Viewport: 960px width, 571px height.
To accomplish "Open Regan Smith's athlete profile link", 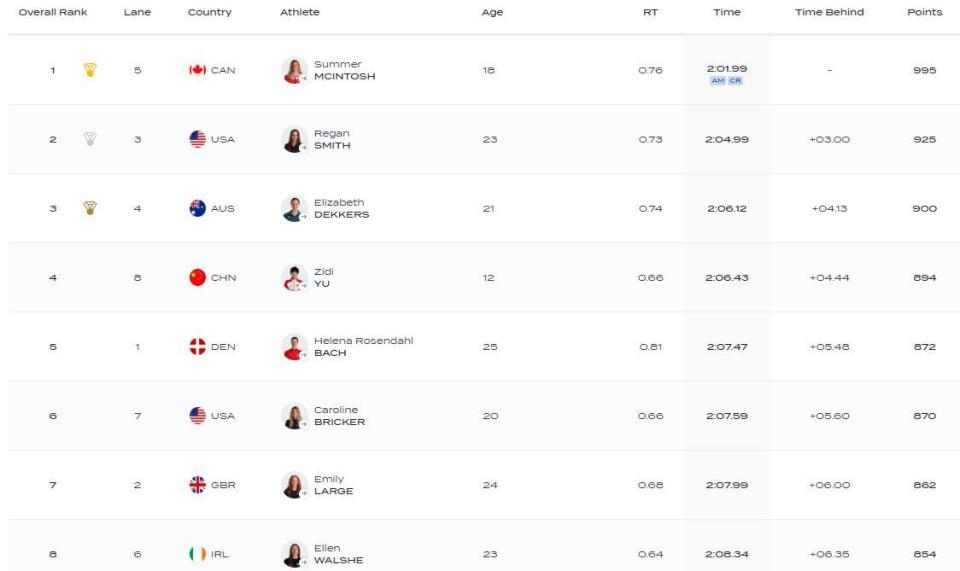I will 332,140.
